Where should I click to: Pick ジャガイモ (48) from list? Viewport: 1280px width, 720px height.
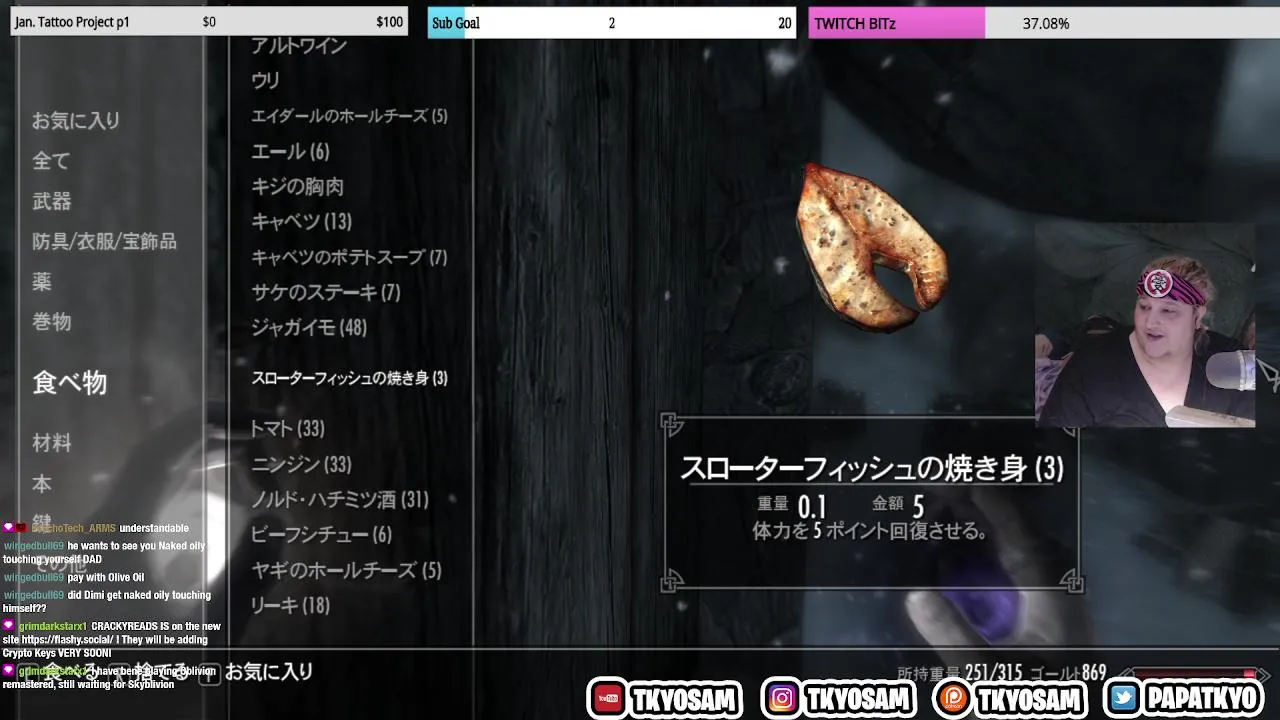tap(309, 328)
